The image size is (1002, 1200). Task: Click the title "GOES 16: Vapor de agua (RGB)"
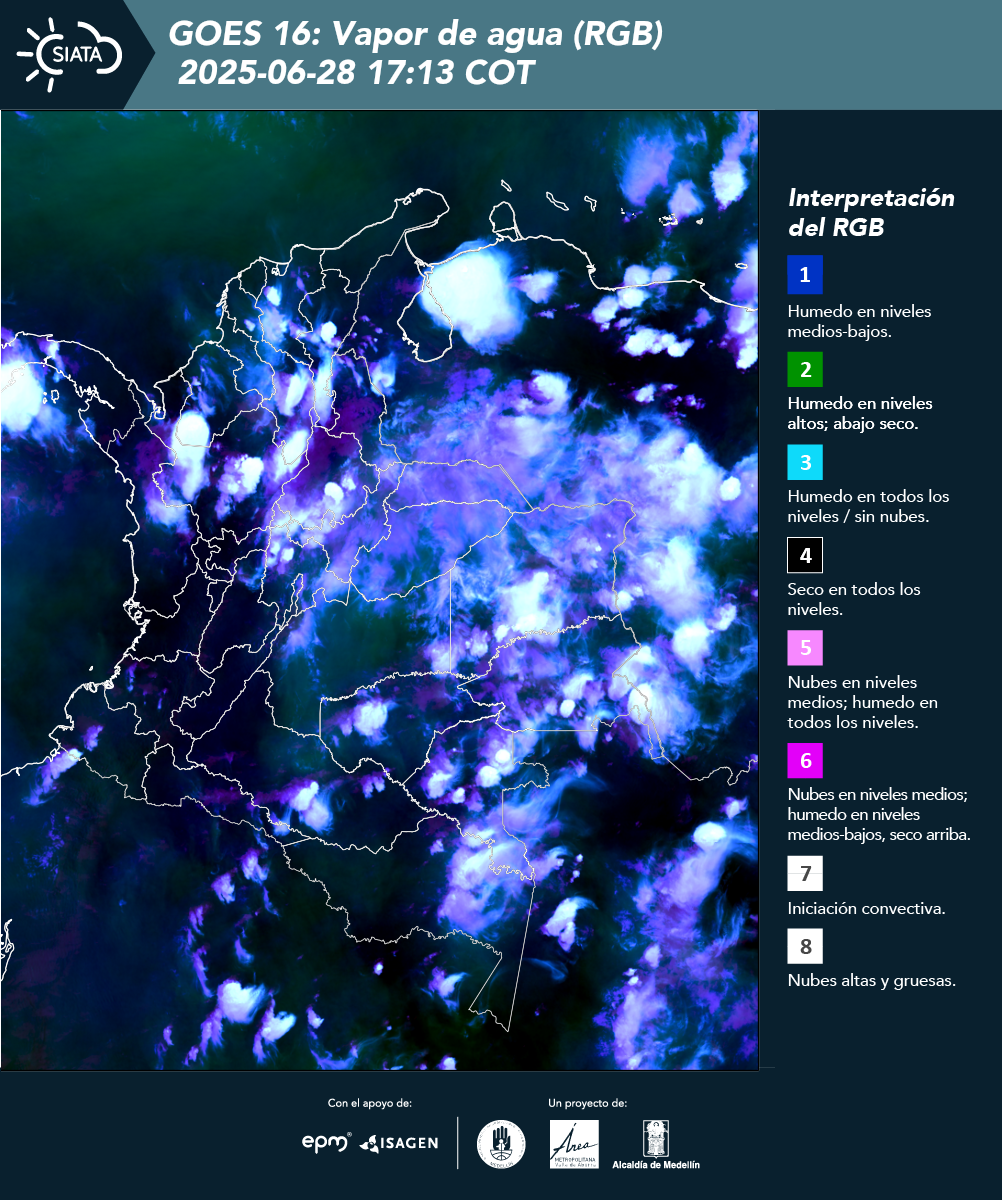point(416,35)
